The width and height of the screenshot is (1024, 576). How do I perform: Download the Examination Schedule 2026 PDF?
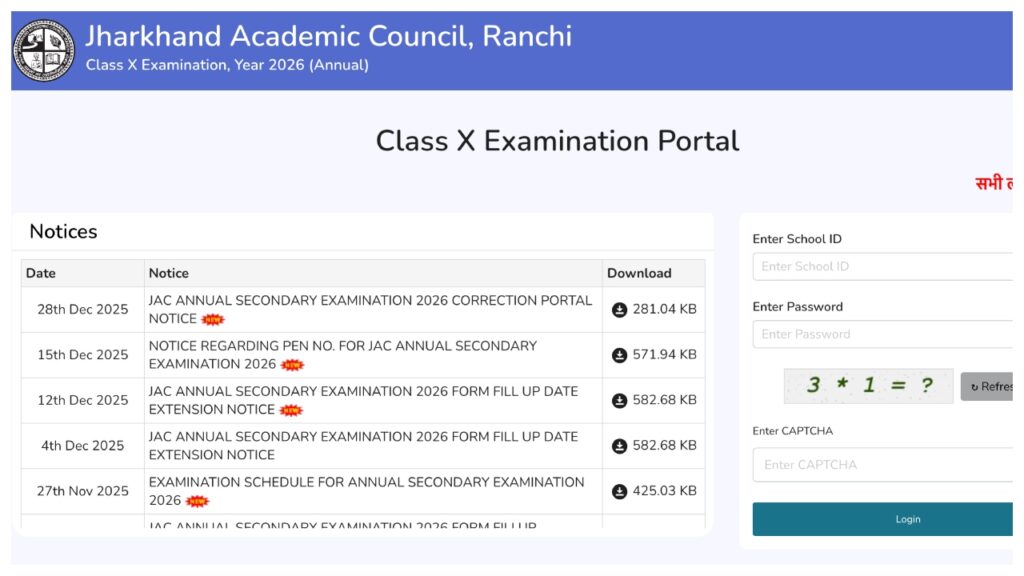pos(620,491)
